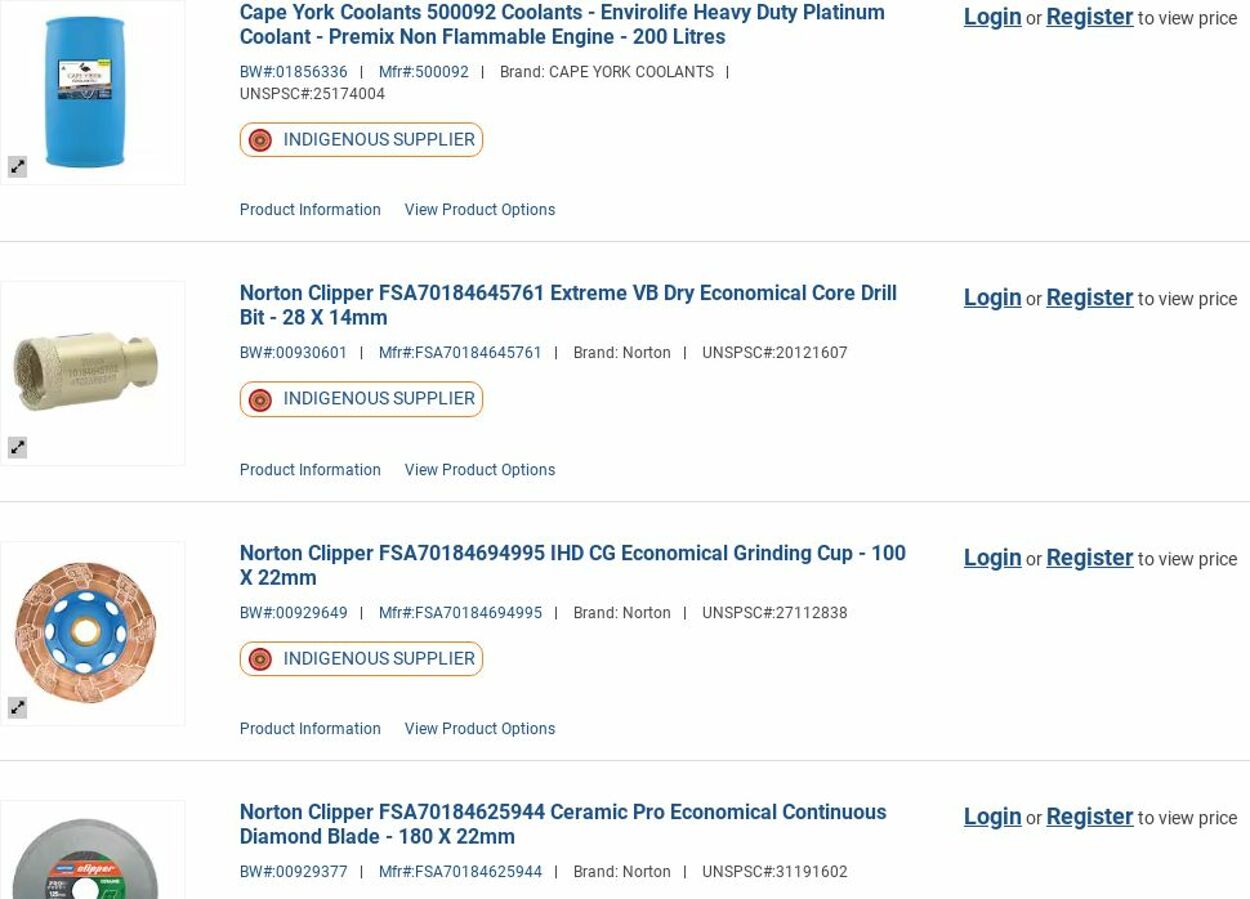1250x899 pixels.
Task: Open Product Information for core drill bit
Action: [310, 470]
